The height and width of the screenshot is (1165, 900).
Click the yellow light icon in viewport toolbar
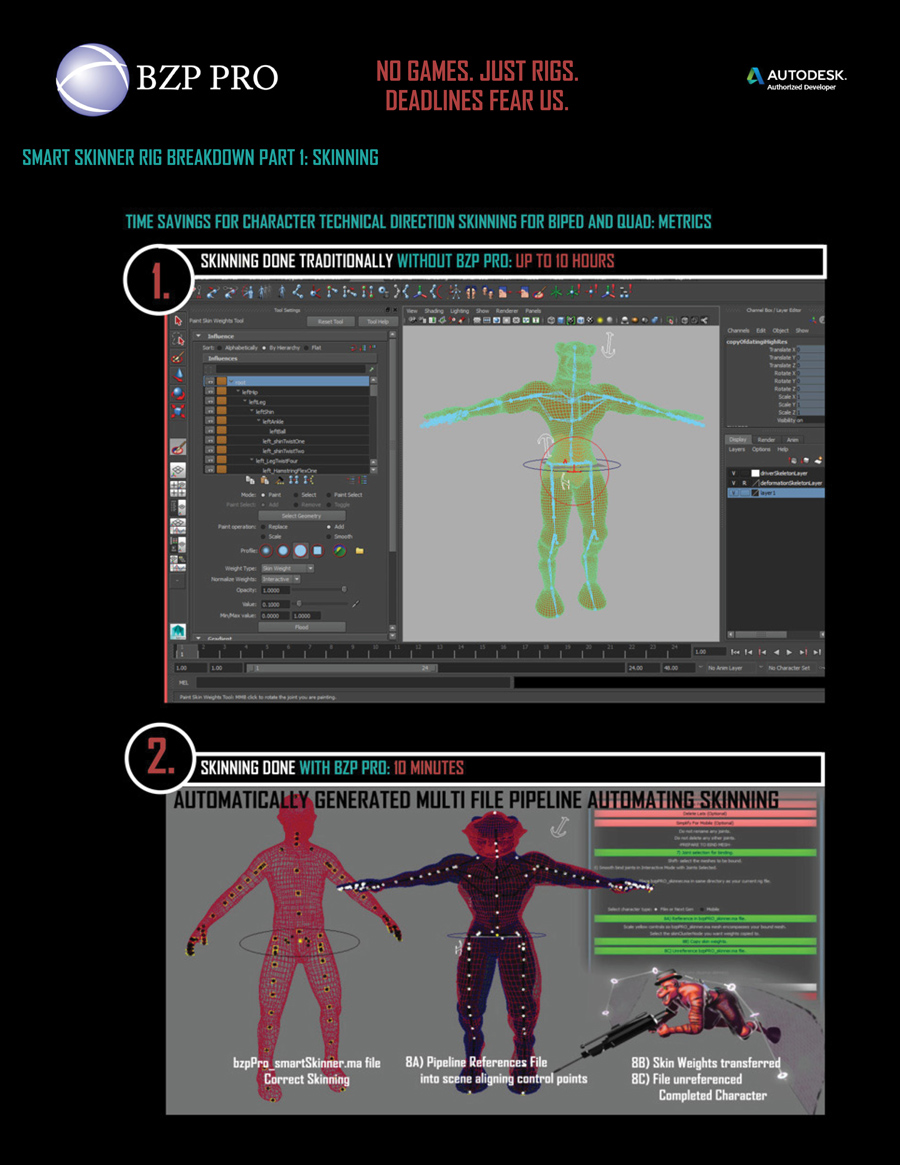(x=600, y=320)
